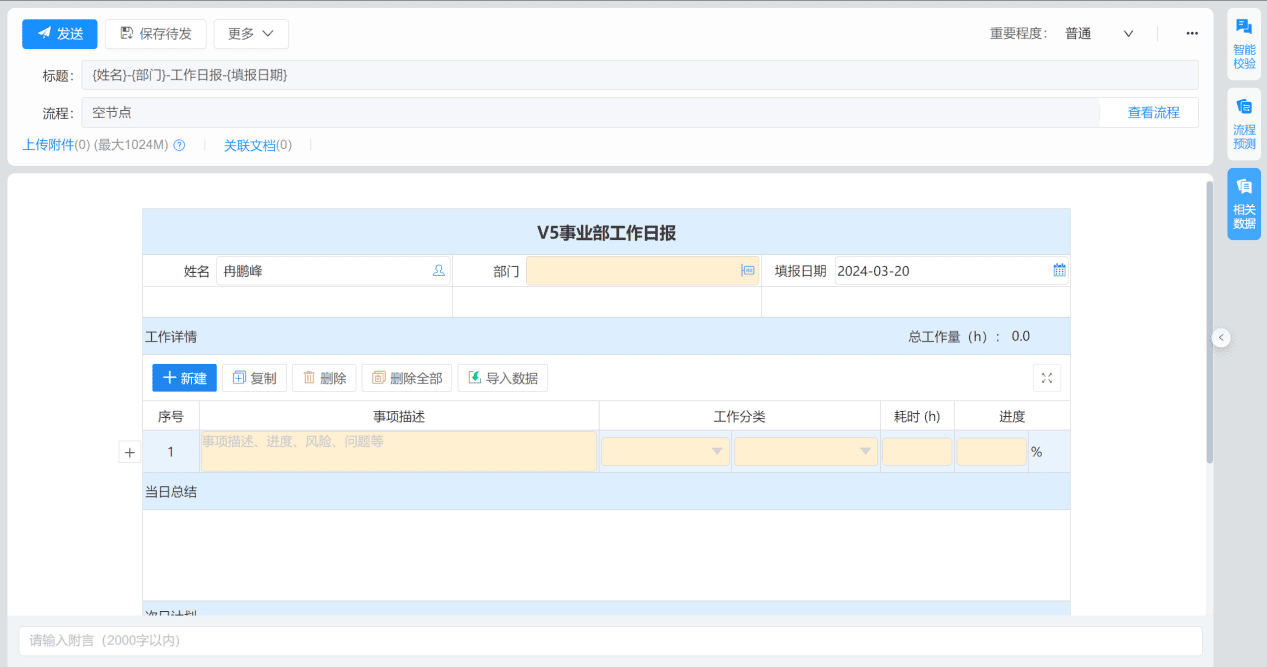This screenshot has width=1267, height=667.
Task: Click the 复制 copy button
Action: [x=254, y=378]
